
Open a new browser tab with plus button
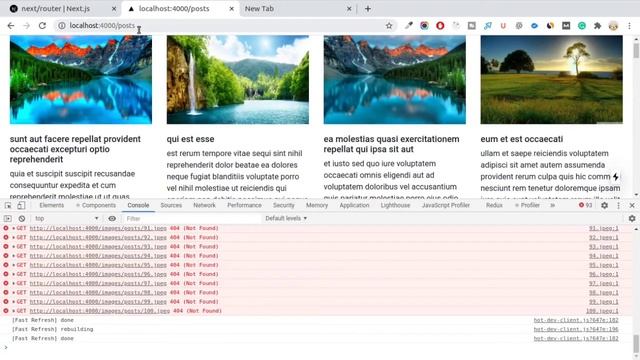(368, 9)
